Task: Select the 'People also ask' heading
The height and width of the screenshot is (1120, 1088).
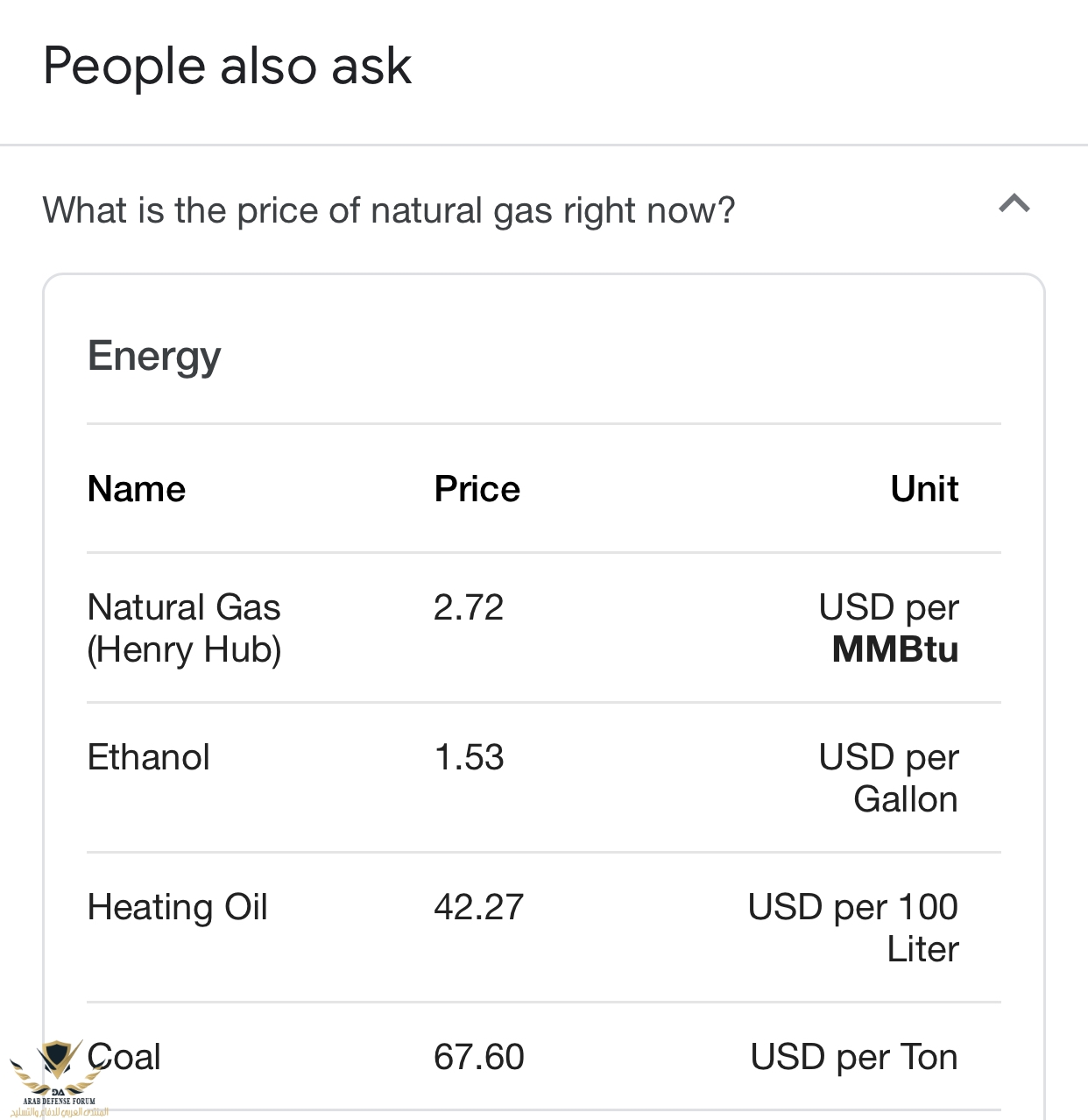Action: pos(227,67)
